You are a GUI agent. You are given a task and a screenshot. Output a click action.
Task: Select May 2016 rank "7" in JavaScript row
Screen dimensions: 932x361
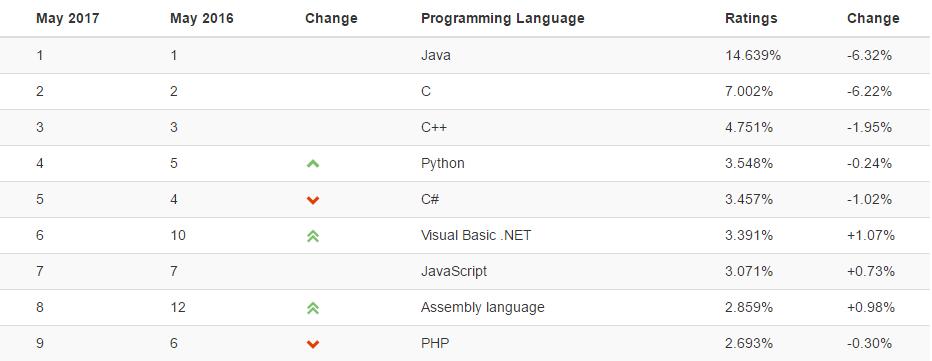[x=174, y=272]
